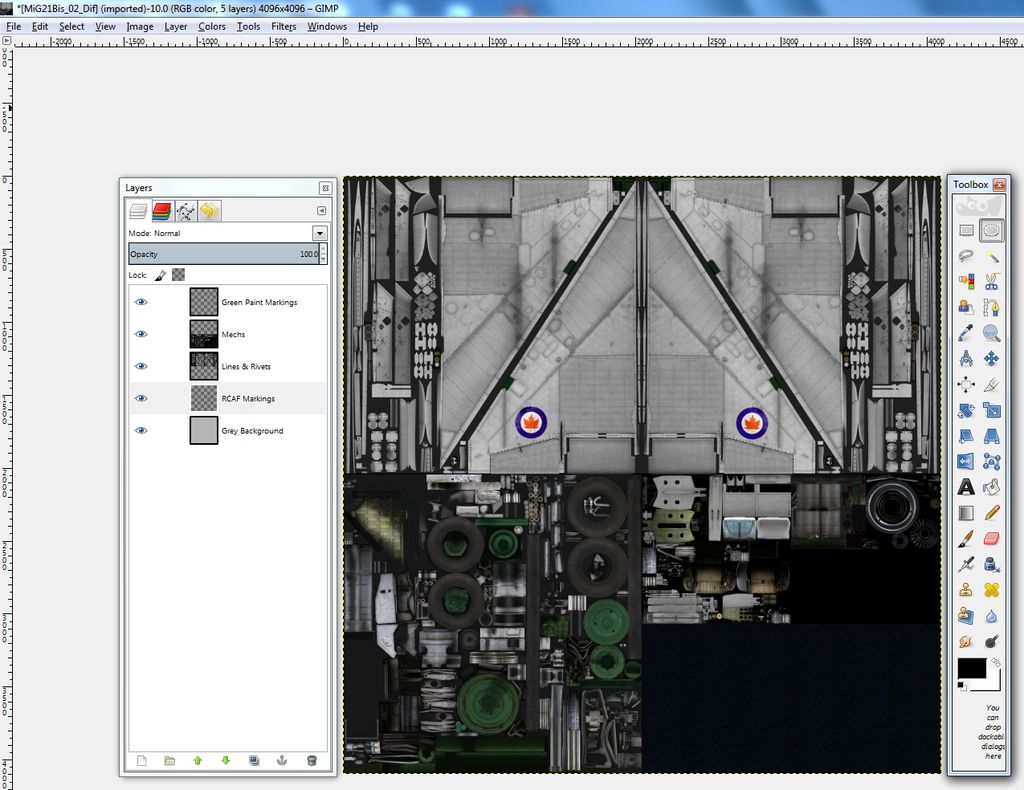The height and width of the screenshot is (790, 1024).
Task: Hide the Grey Background layer
Action: click(141, 430)
